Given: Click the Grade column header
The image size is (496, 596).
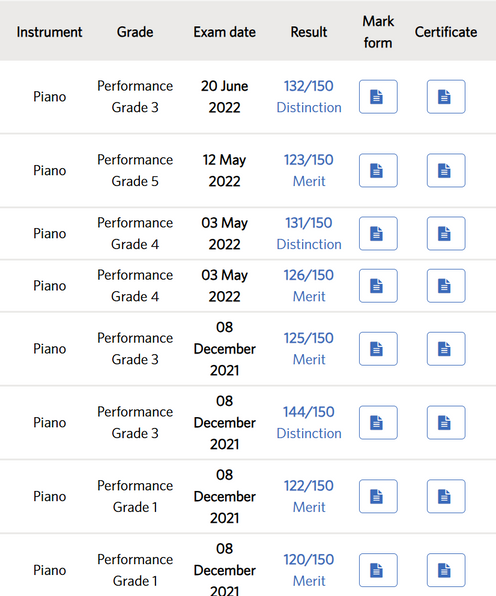Looking at the screenshot, I should tap(135, 32).
